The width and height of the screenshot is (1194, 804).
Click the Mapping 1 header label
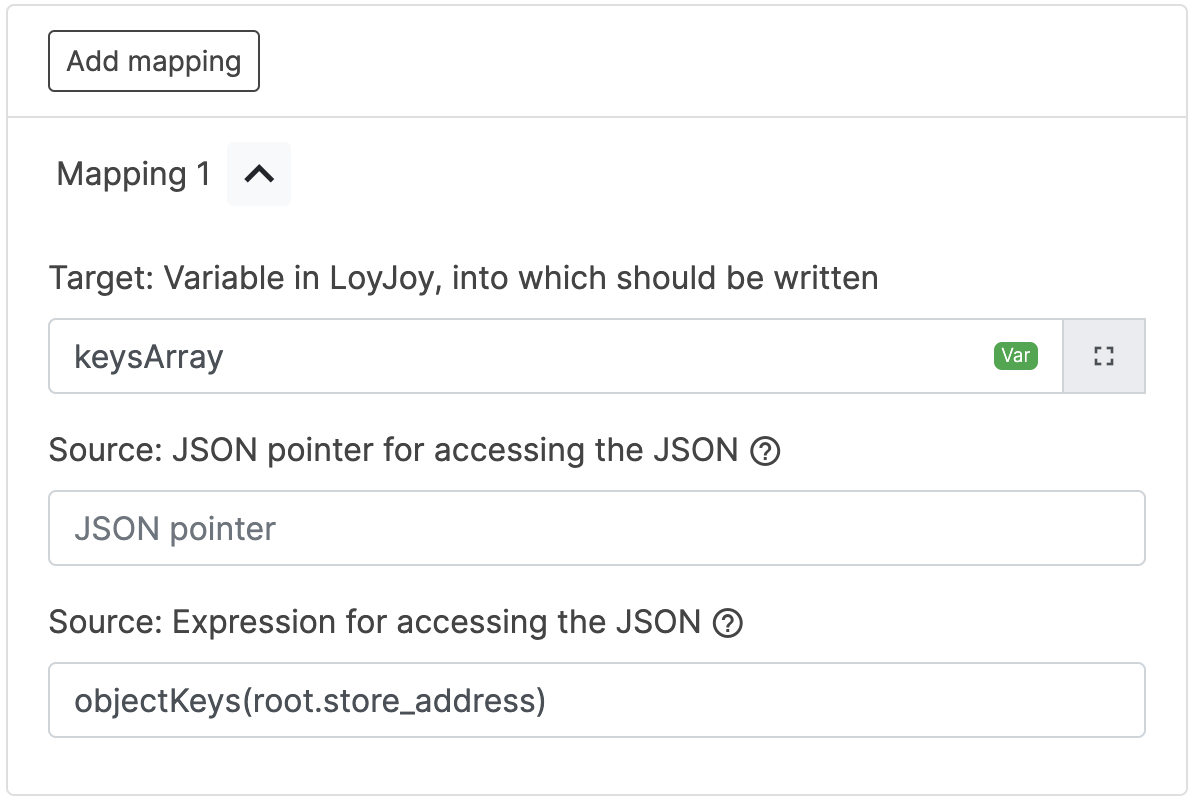coord(134,174)
